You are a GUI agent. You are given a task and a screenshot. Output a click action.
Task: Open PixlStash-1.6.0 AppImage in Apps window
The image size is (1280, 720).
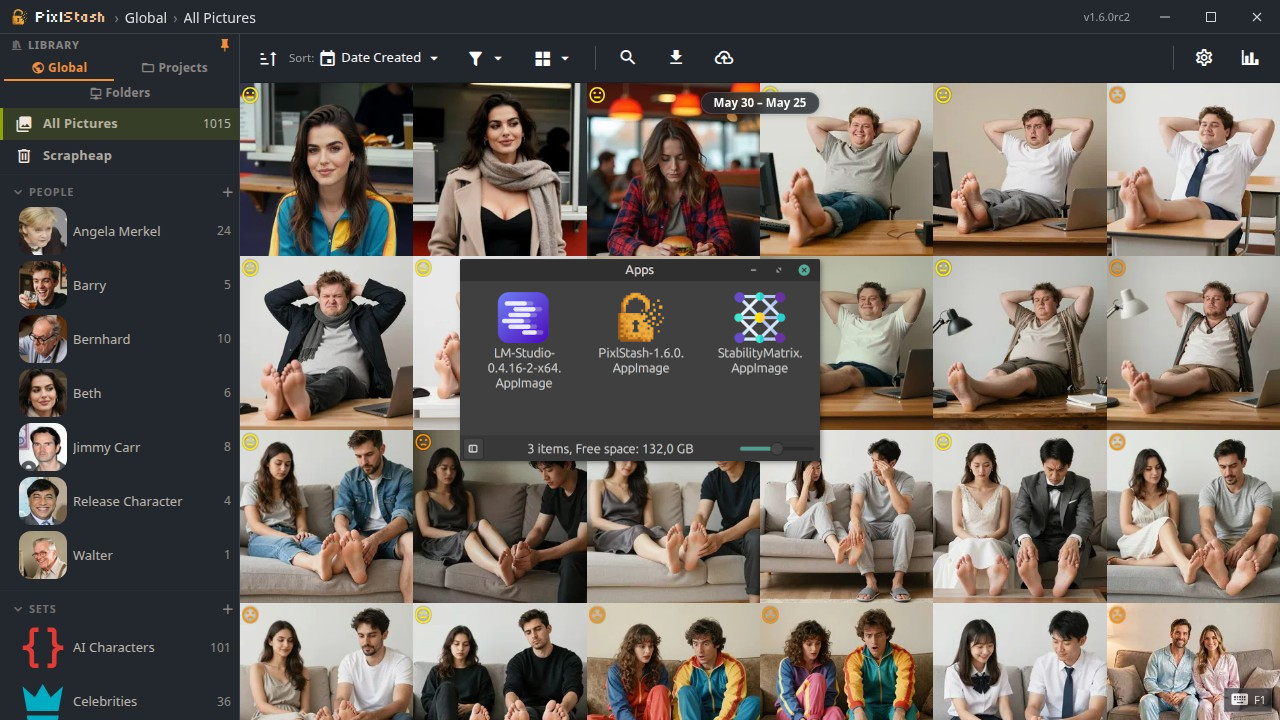(641, 333)
